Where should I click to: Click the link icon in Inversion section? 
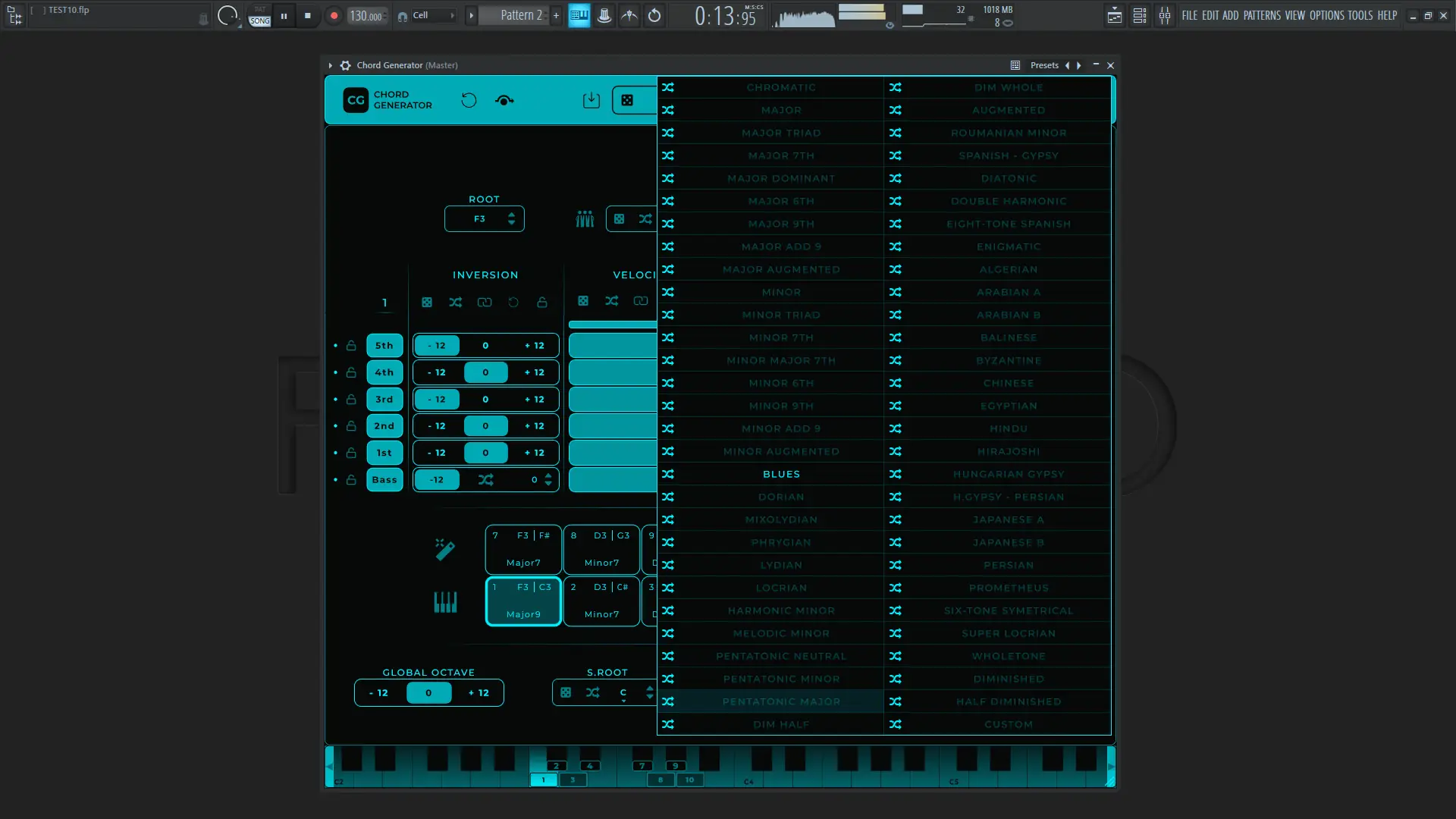[x=485, y=302]
